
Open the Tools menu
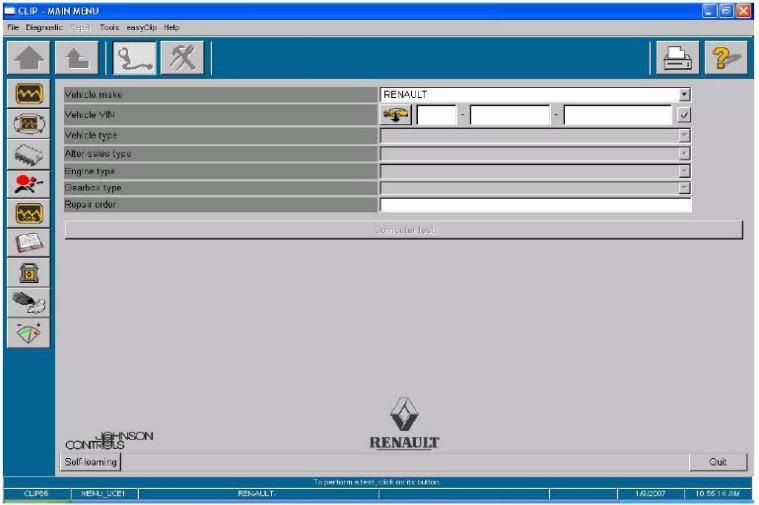[109, 28]
